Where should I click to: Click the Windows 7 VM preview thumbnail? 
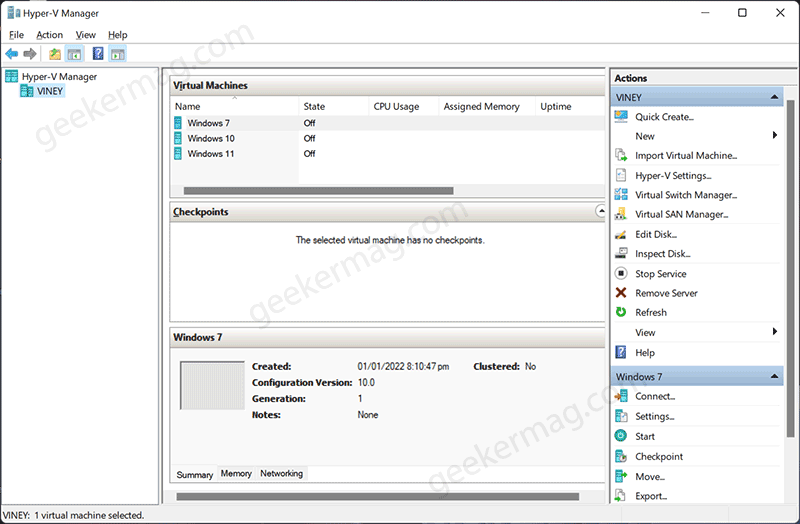(x=212, y=385)
